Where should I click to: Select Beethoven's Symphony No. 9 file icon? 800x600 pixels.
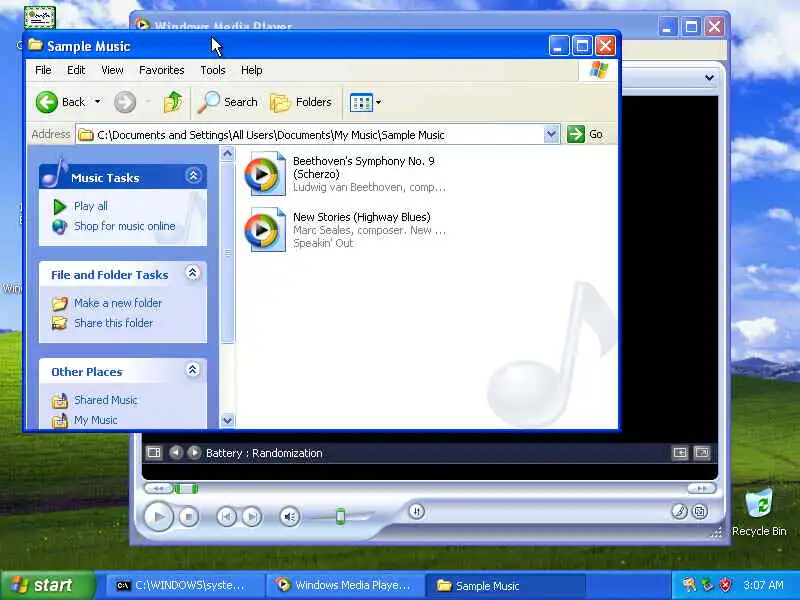(265, 173)
